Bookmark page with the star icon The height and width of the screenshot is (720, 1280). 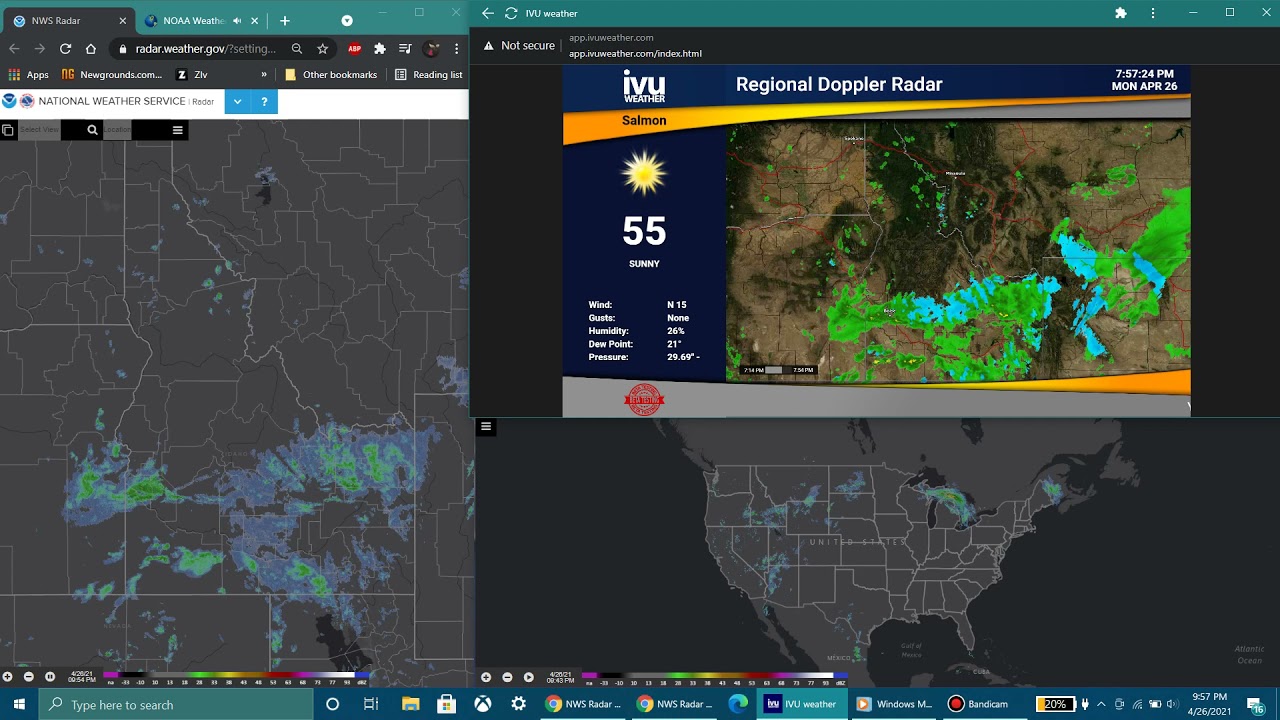(x=322, y=48)
